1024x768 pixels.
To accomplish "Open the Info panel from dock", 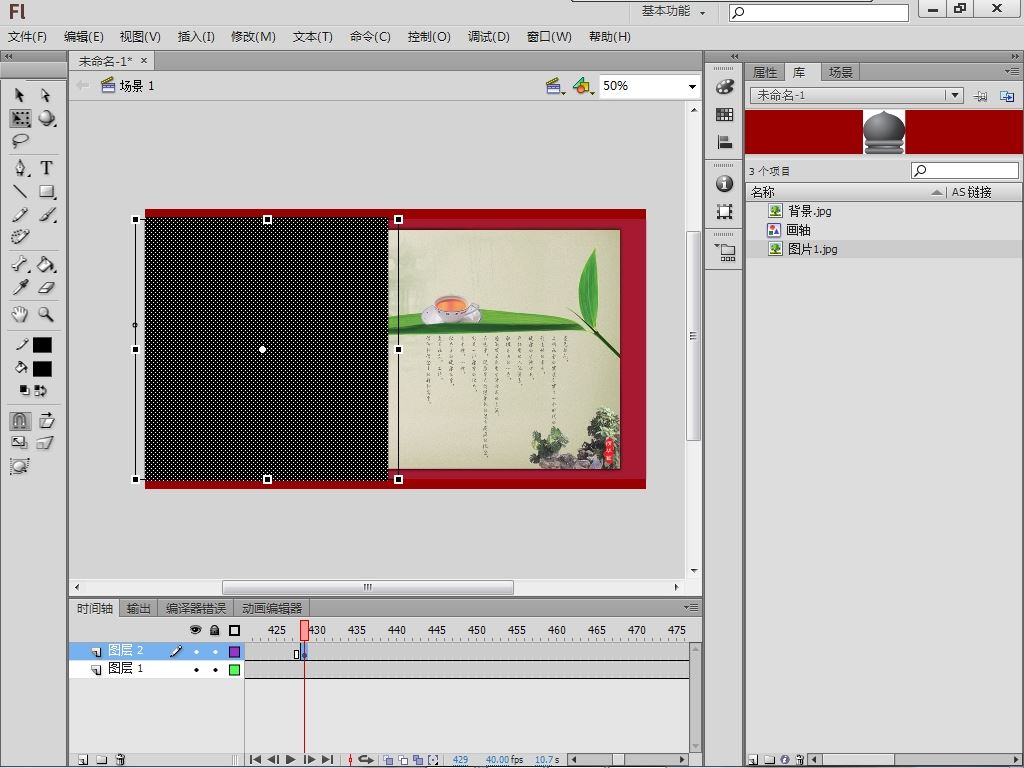I will click(x=724, y=184).
